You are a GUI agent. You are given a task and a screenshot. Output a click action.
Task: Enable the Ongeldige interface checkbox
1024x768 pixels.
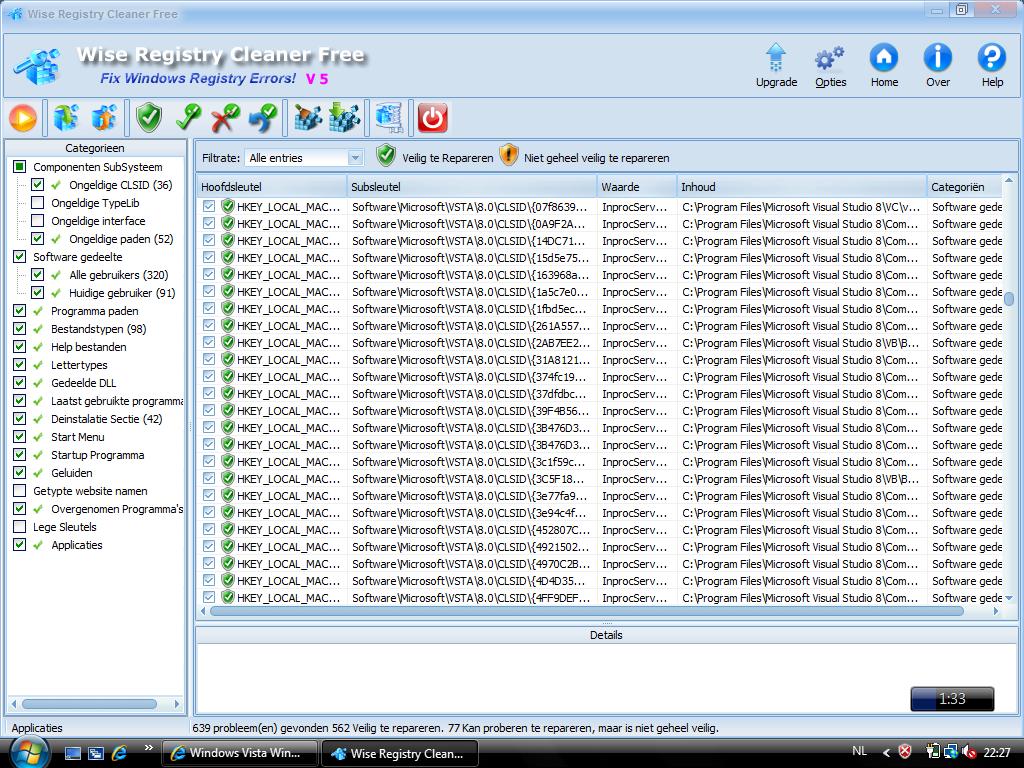click(x=37, y=221)
